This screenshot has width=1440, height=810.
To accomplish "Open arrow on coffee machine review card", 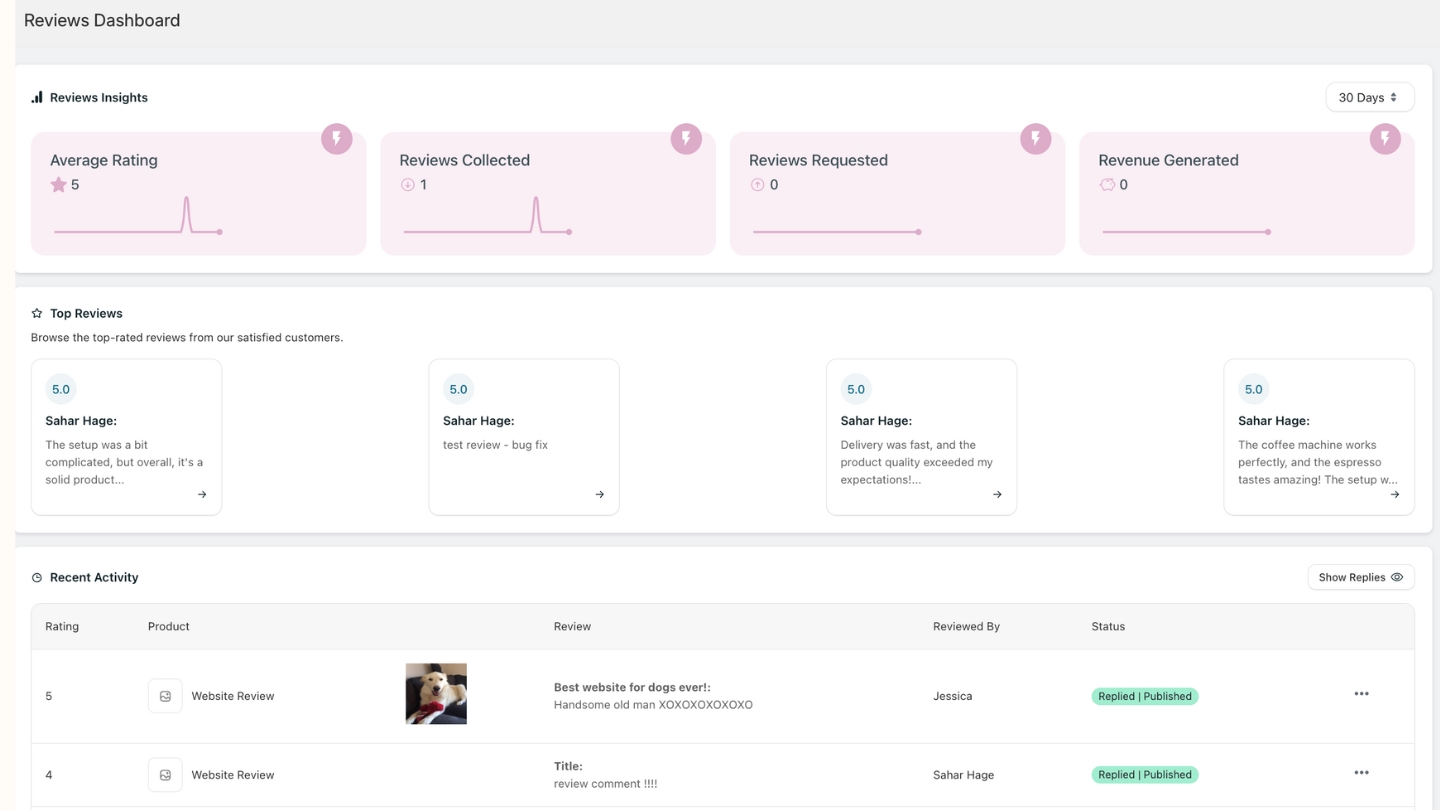I will [1394, 494].
